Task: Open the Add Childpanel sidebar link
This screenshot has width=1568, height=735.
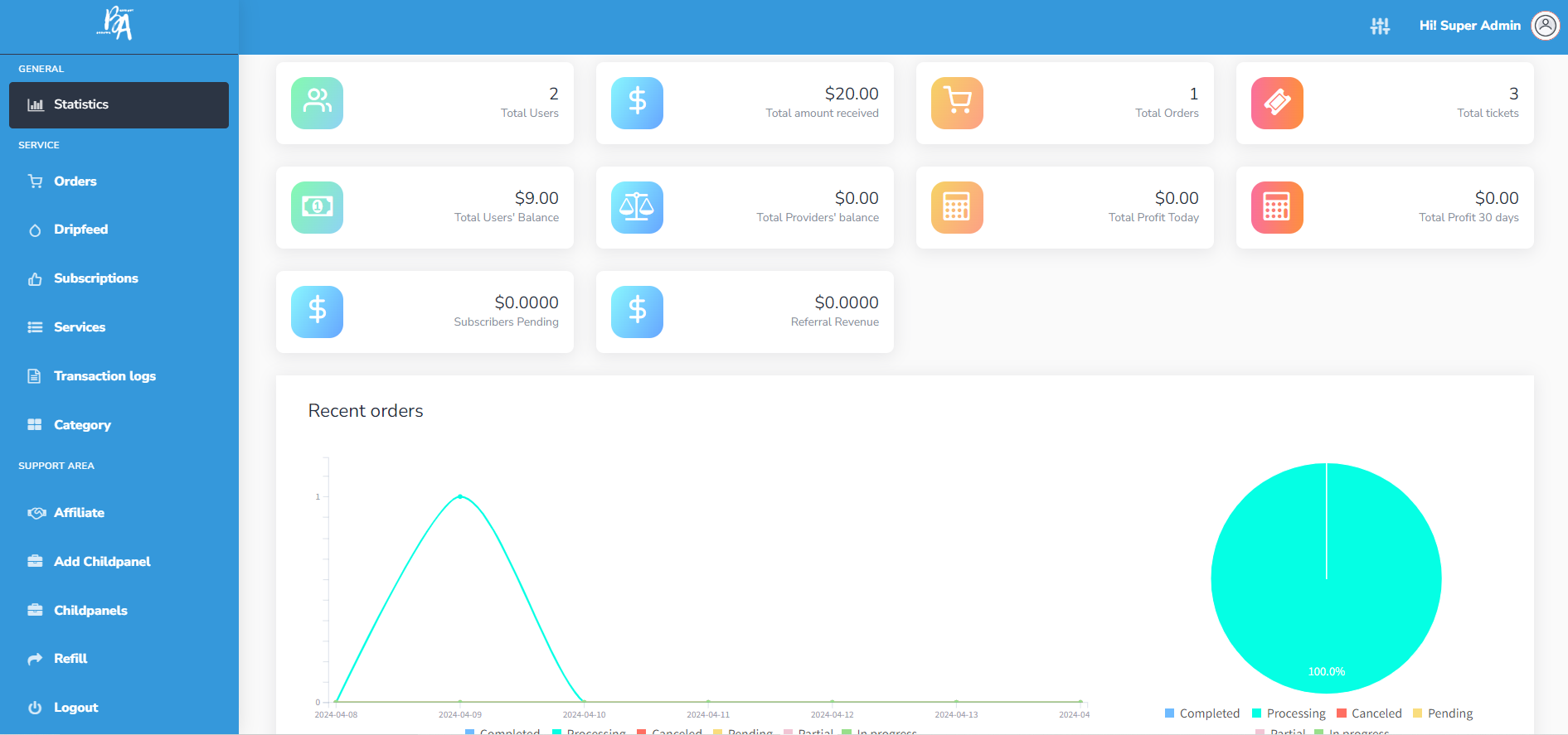Action: (102, 562)
